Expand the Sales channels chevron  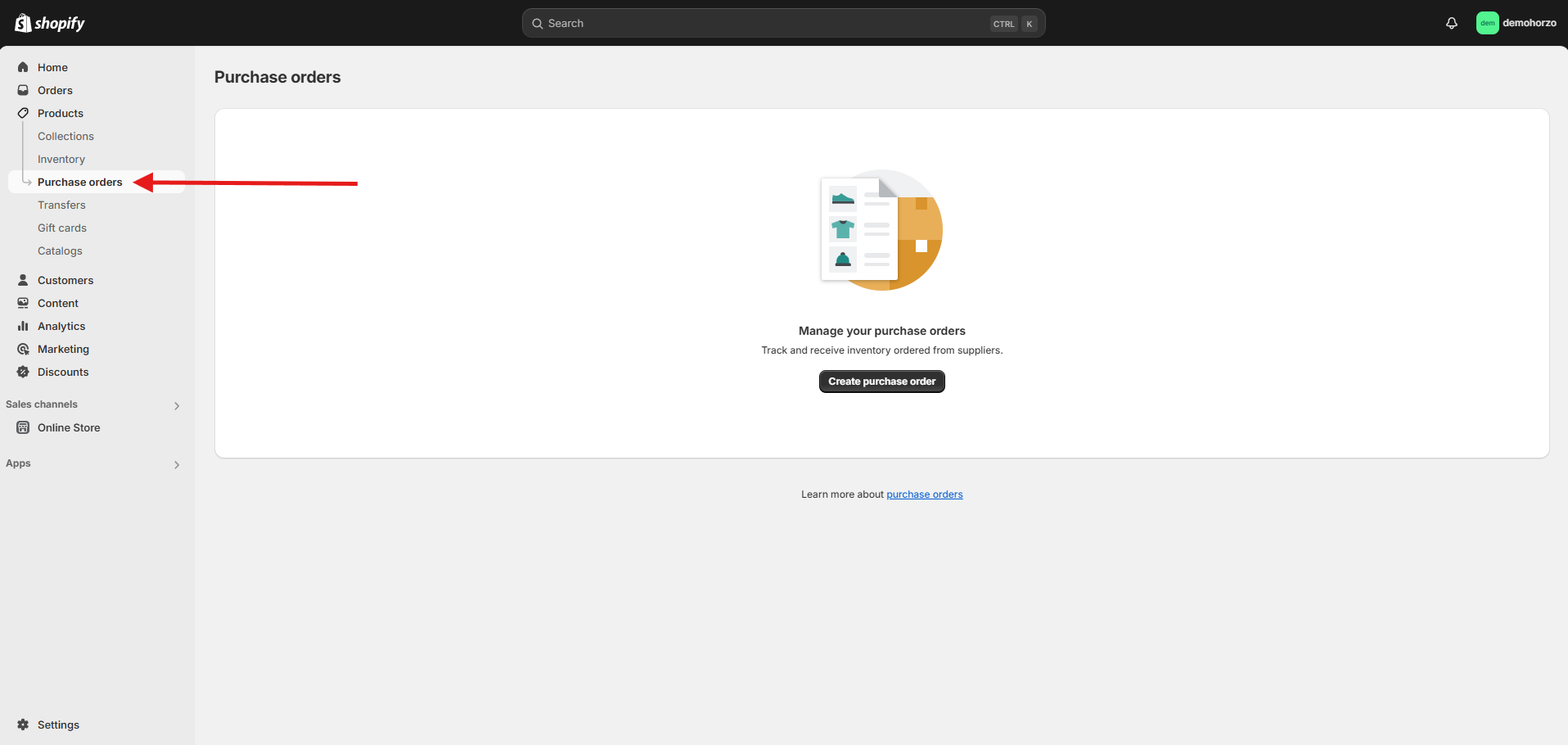point(177,405)
